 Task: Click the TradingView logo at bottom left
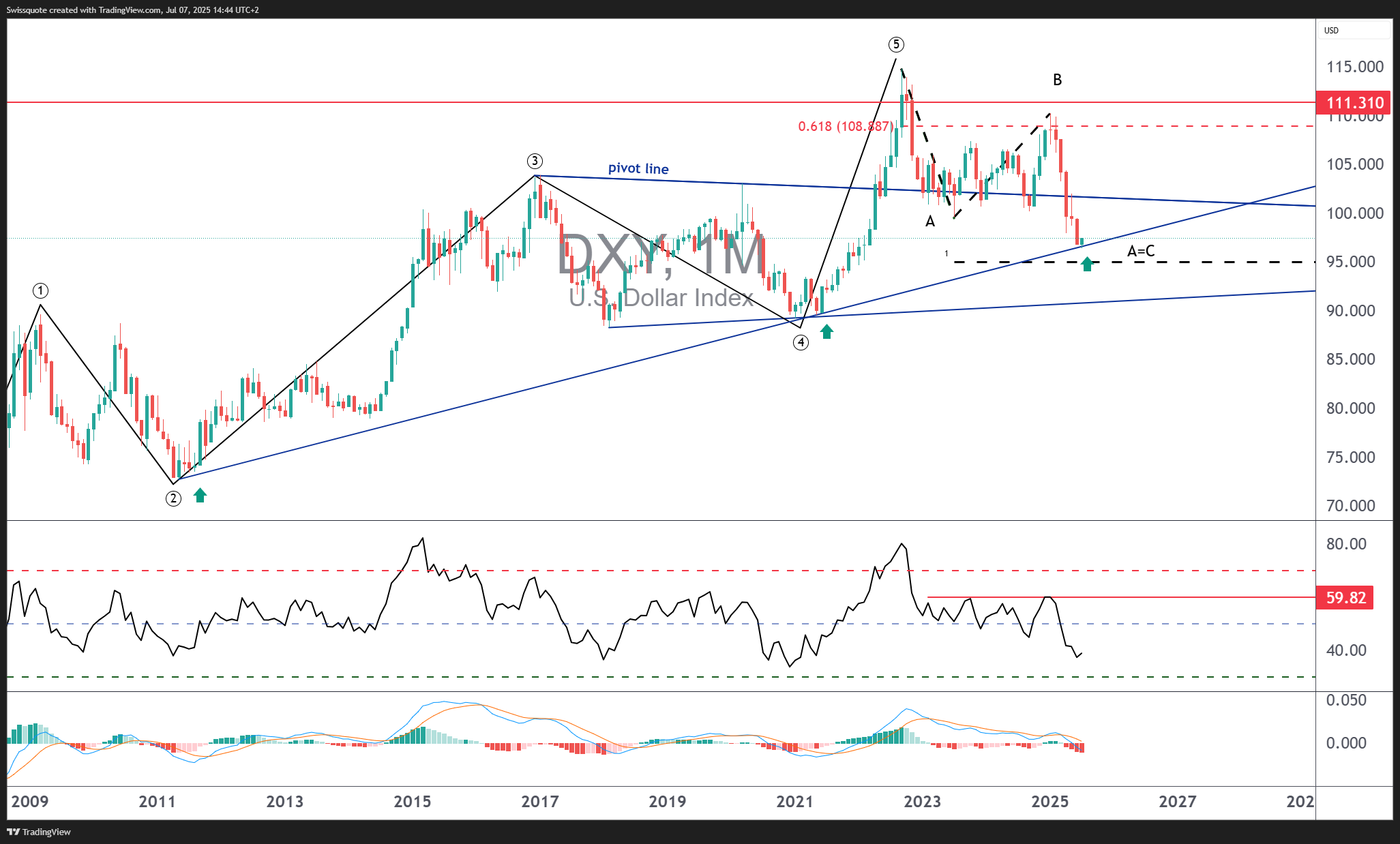click(x=39, y=832)
